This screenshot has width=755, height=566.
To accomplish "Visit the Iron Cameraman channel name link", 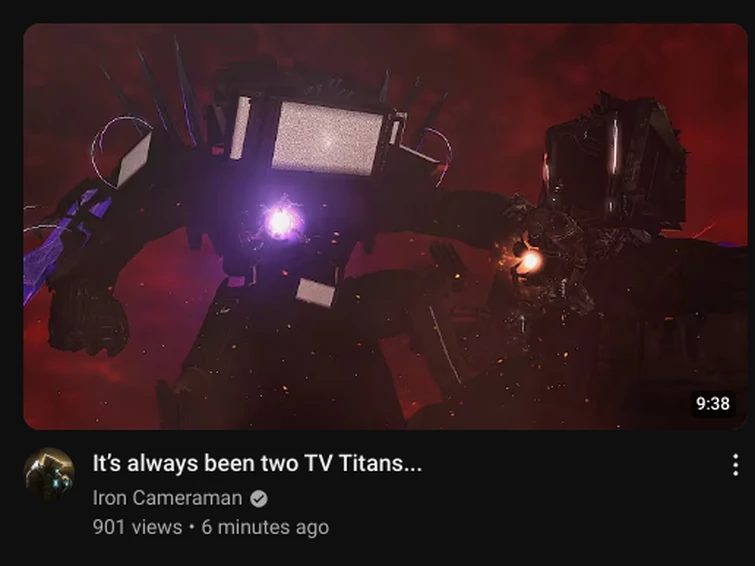I will point(167,498).
